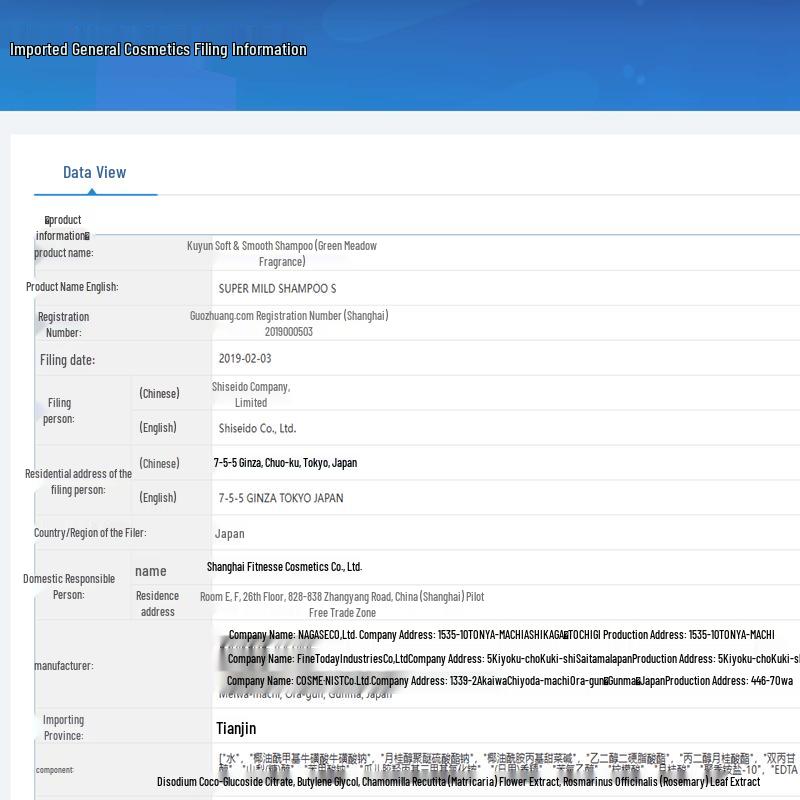Select COSME-NISTCo.Ltd manufacturer line
800x800 pixels.
pos(510,681)
